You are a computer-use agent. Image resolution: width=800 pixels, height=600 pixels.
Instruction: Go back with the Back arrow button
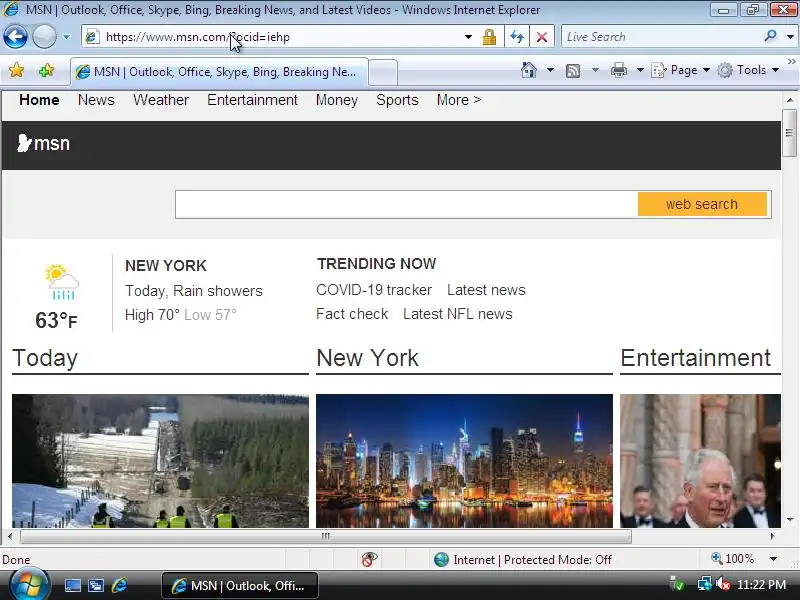click(x=15, y=37)
